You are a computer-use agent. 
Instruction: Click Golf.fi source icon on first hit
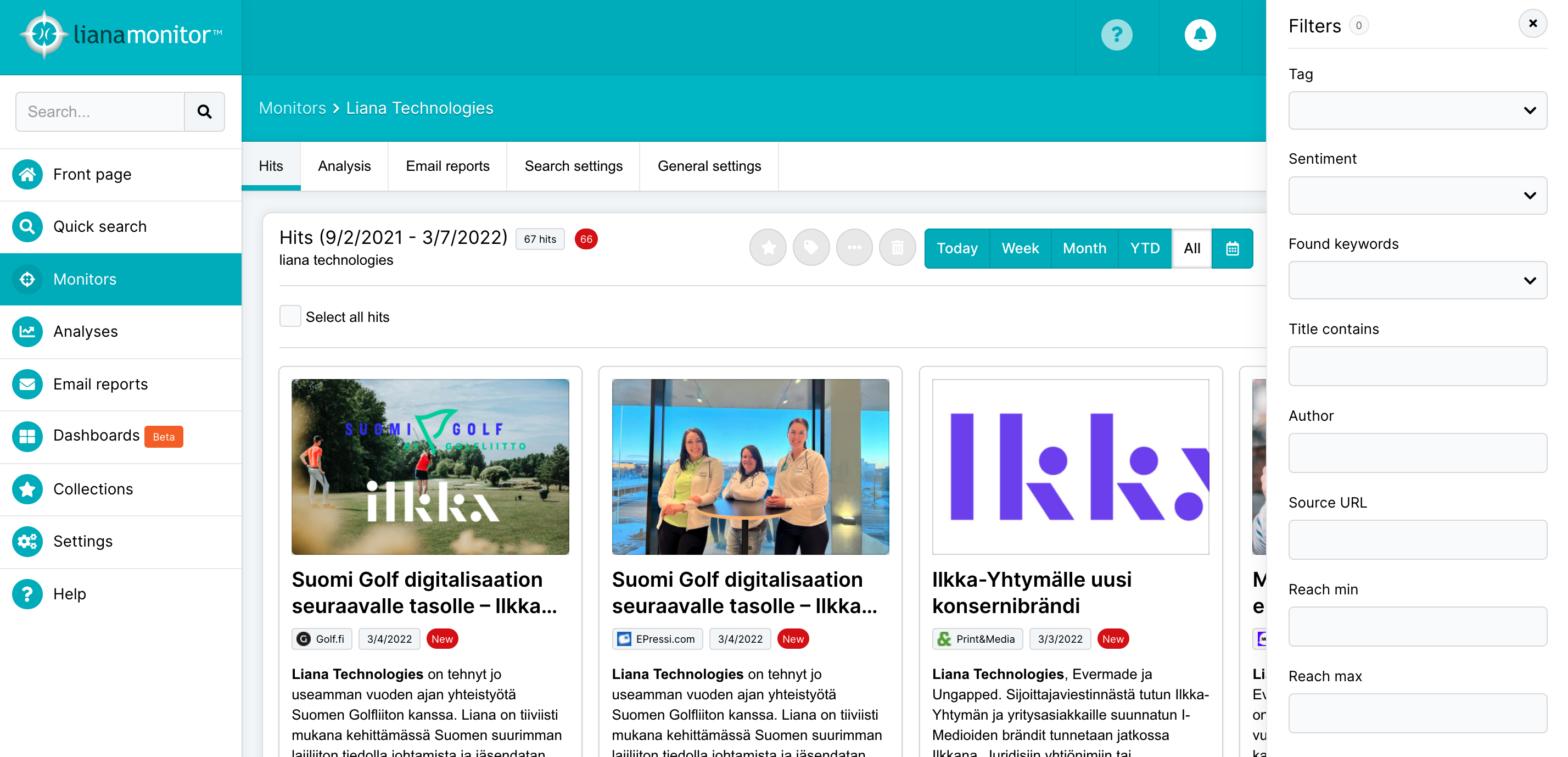[x=303, y=639]
